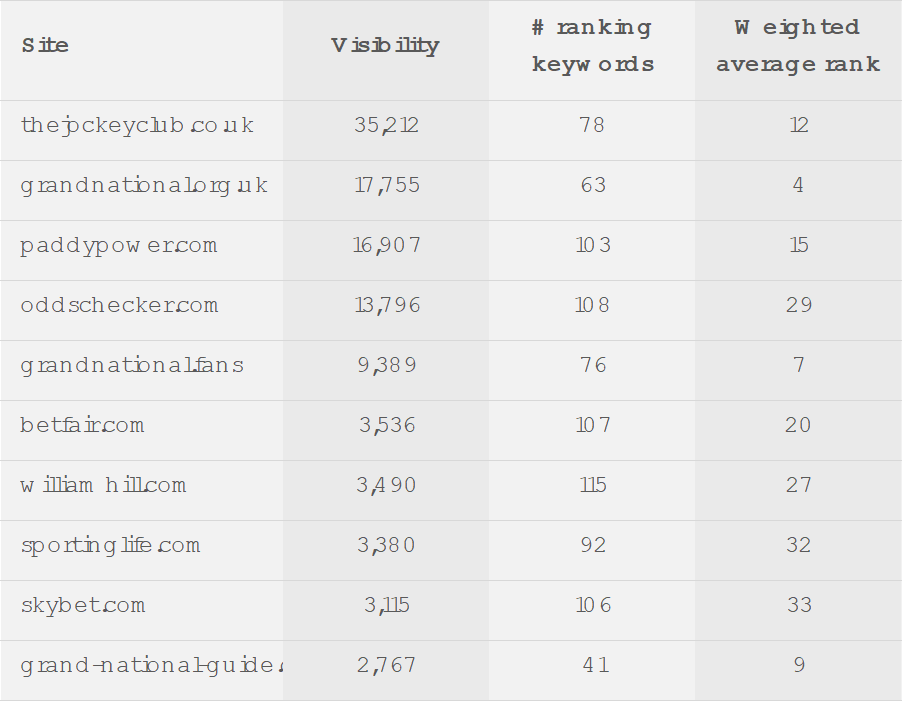Select grandnational.fans in the table
The image size is (903, 702).
[x=131, y=366]
